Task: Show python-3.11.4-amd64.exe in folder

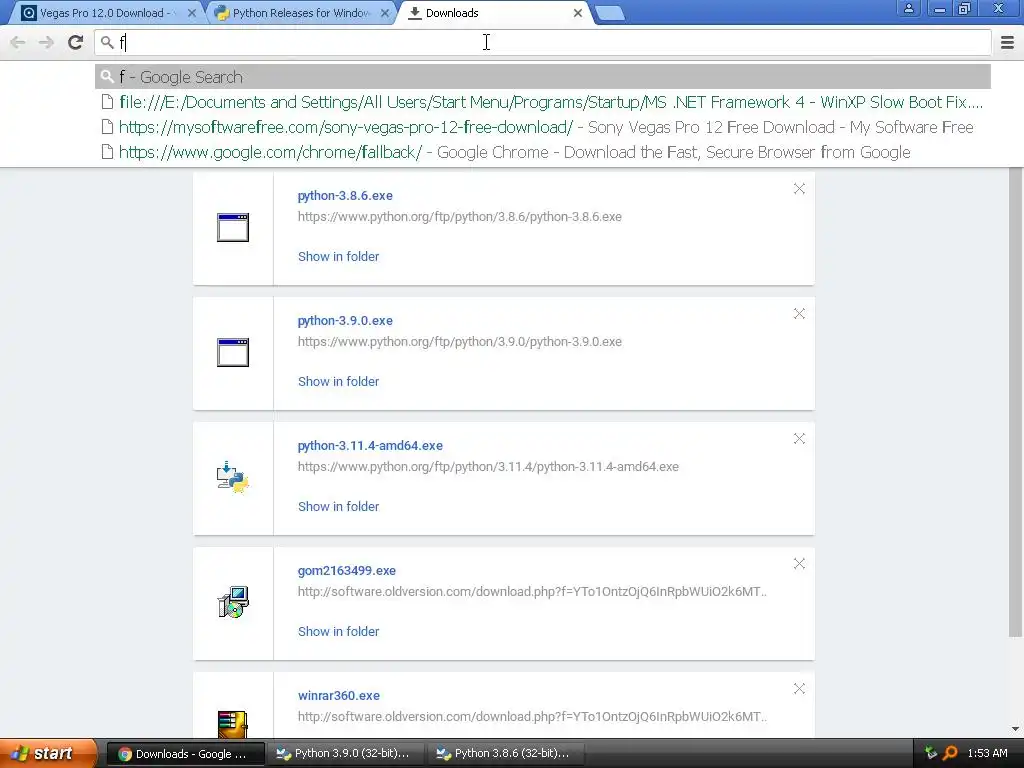Action: [x=338, y=507]
